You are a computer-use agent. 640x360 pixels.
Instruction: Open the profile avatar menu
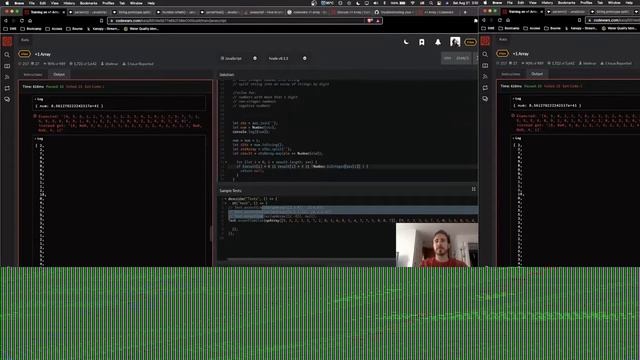pos(455,42)
